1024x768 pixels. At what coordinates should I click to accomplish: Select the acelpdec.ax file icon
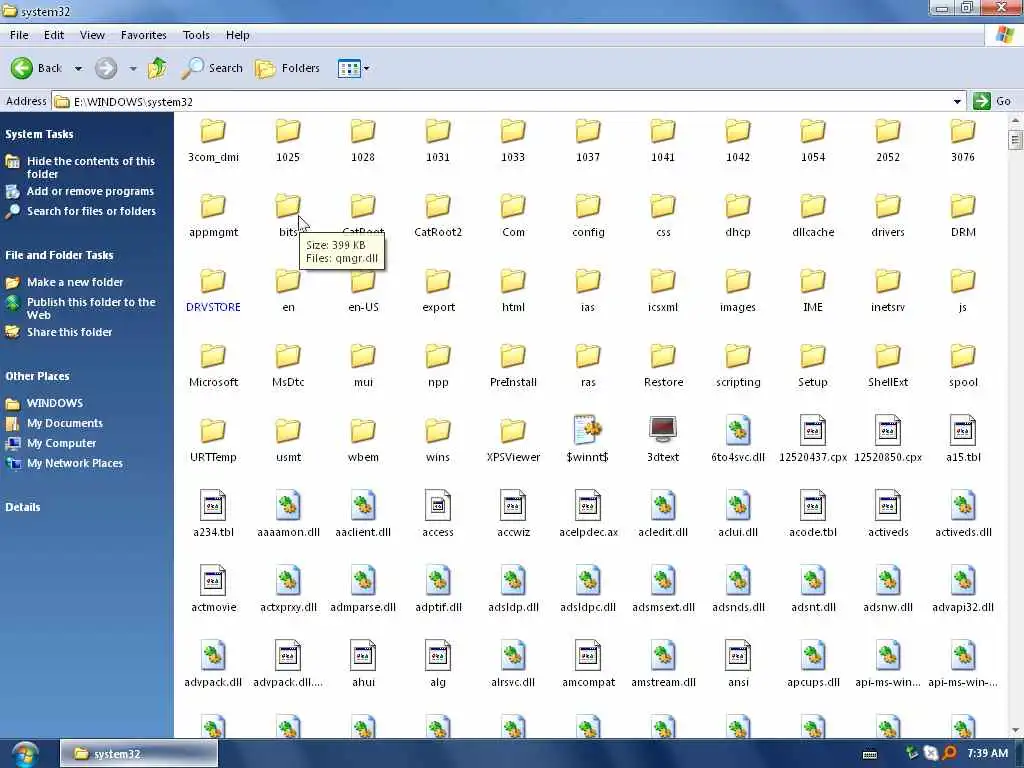coord(588,505)
